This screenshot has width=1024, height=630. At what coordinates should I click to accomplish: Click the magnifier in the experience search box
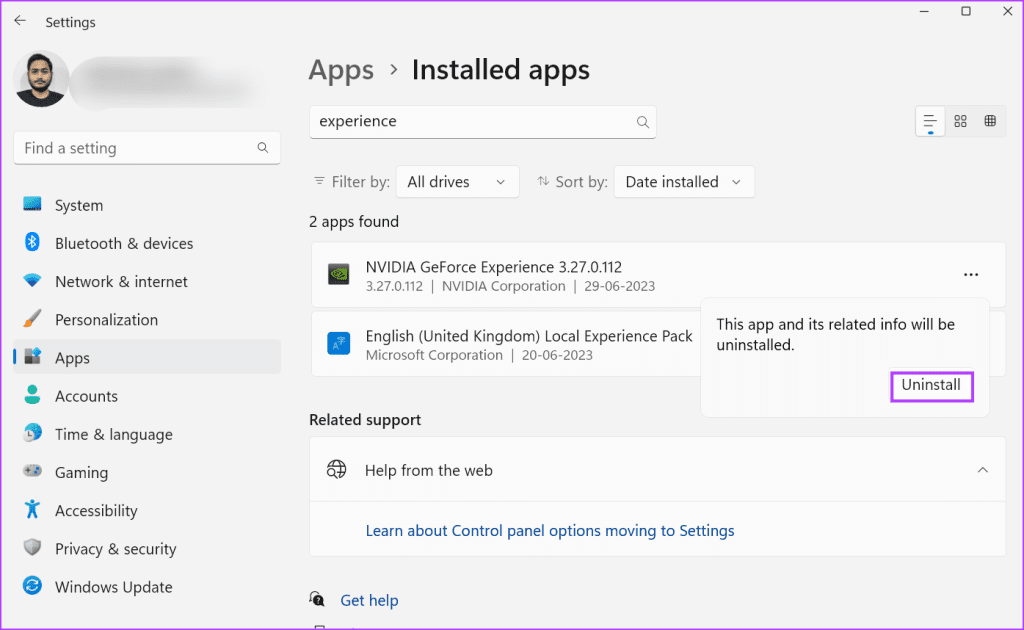[642, 121]
